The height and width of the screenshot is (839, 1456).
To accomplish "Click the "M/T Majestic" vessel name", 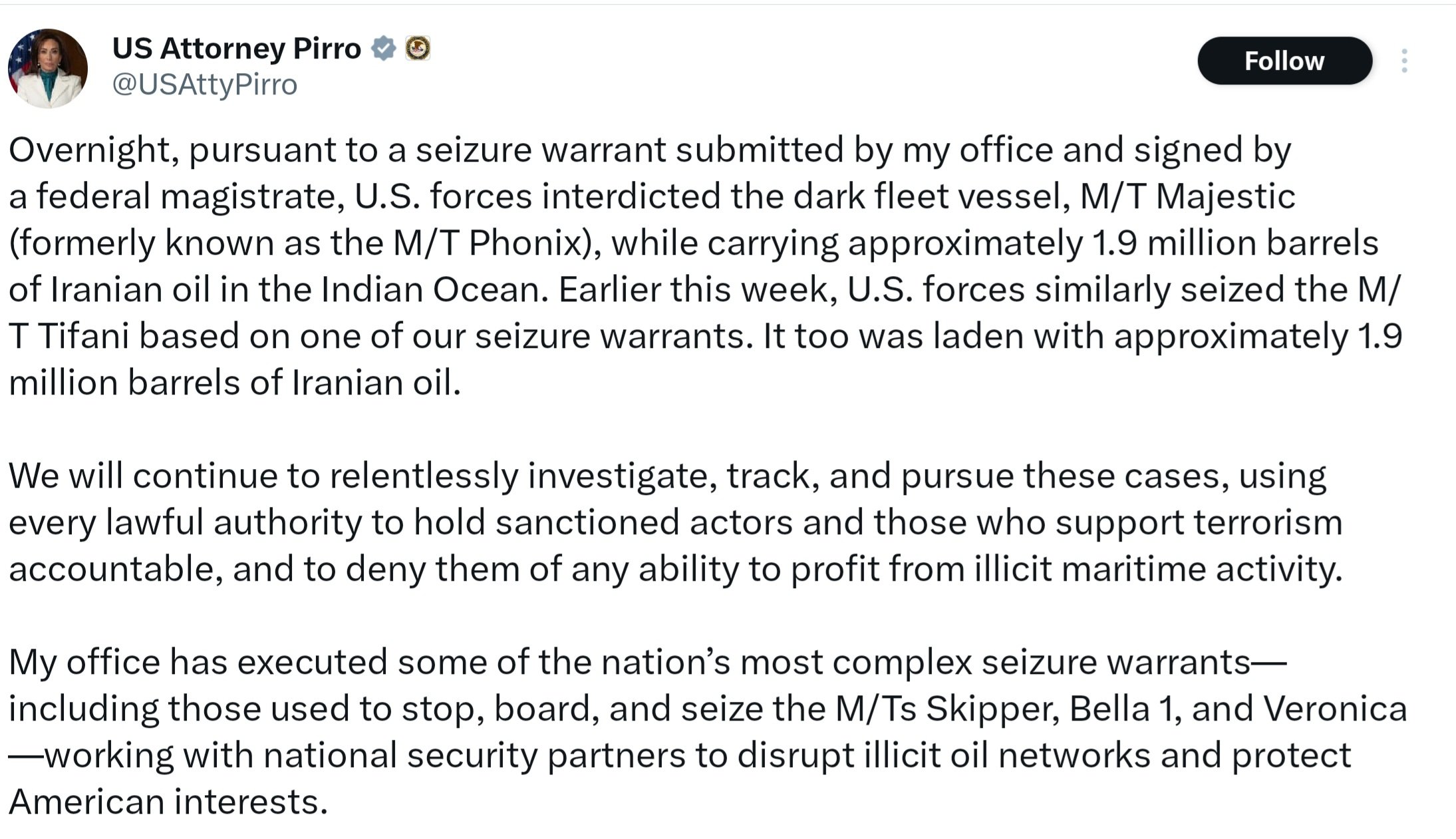I will click(x=1187, y=196).
